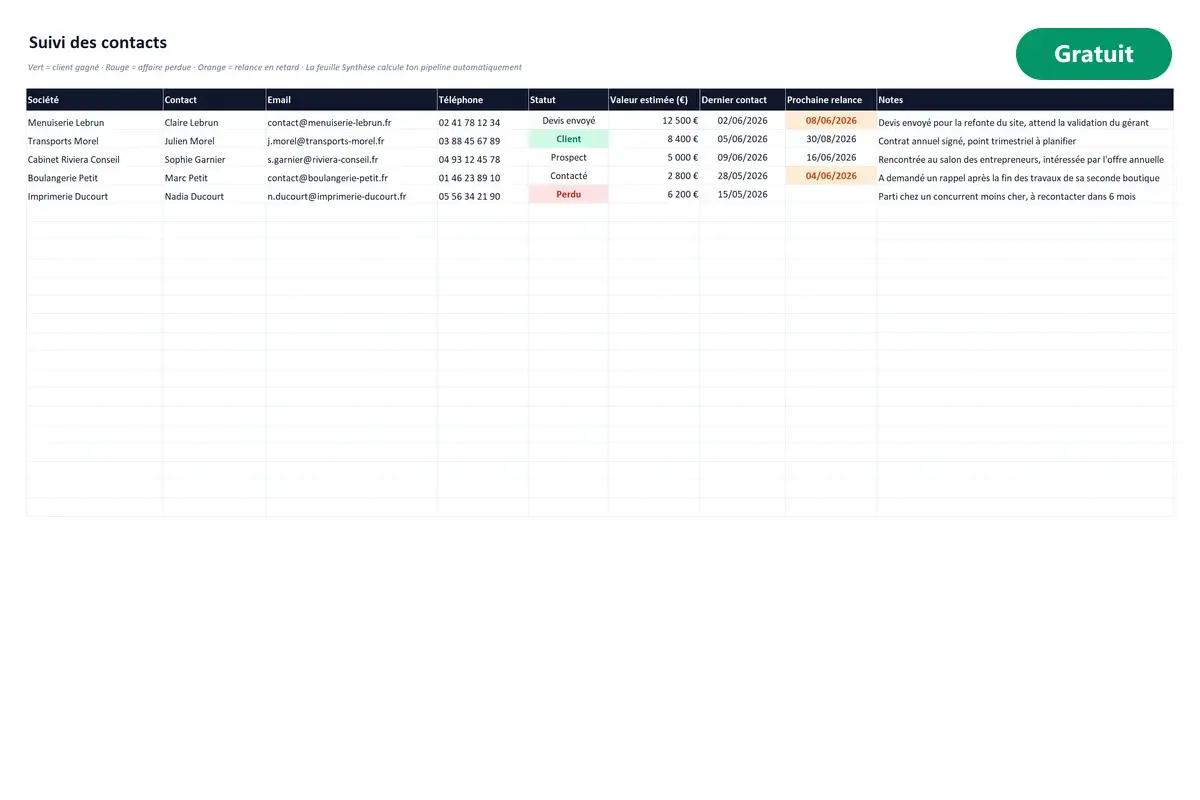Screen dimensions: 1200x800
Task: Click follow-up date 16/06/2026
Action: click(x=831, y=157)
